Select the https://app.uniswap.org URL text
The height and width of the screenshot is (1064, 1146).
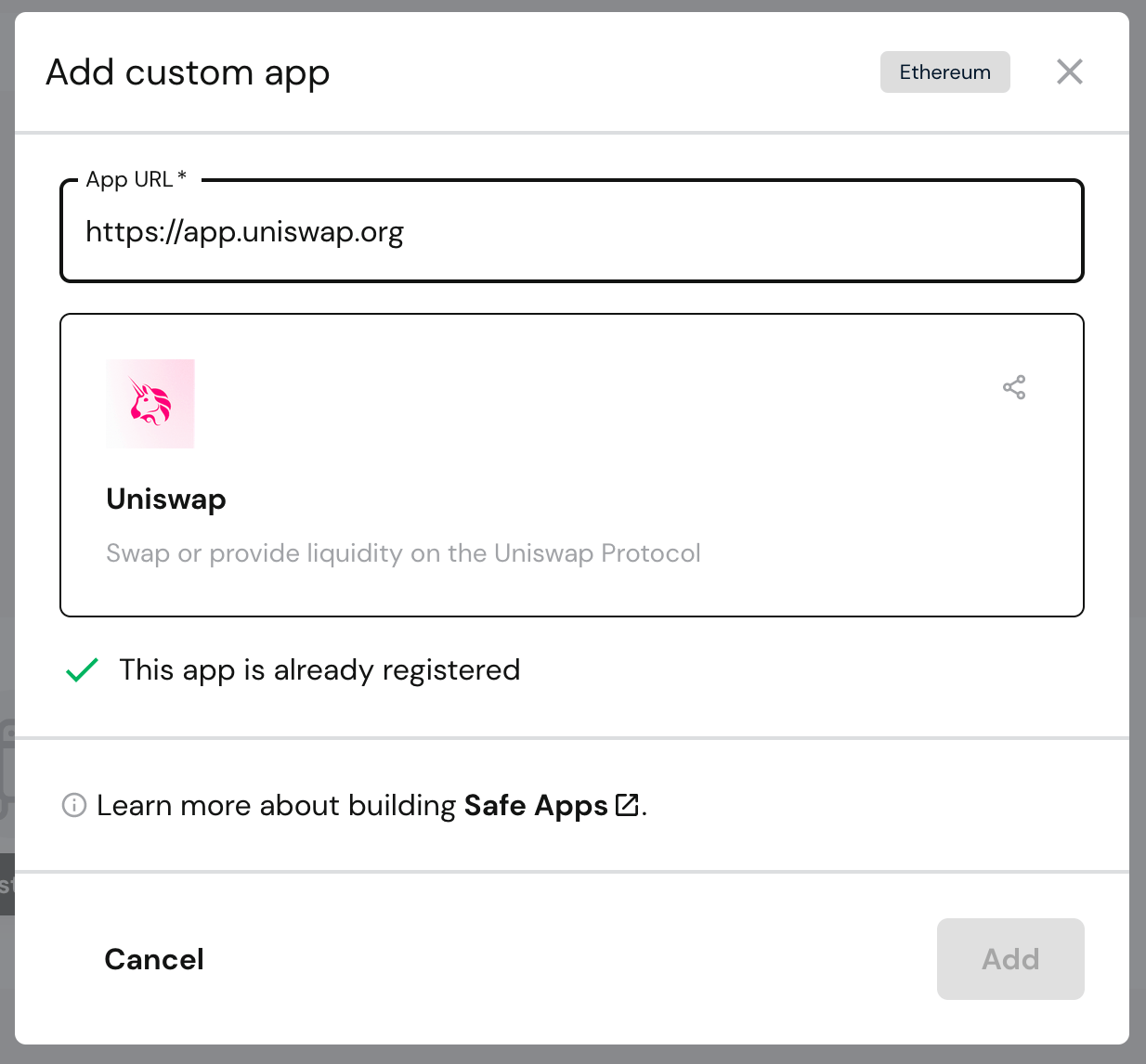pos(244,231)
